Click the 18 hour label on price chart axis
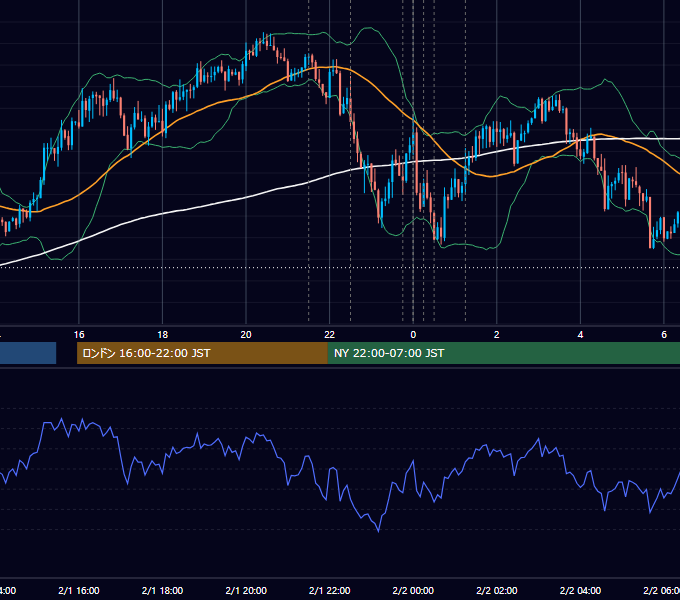This screenshot has width=680, height=600. [163, 335]
